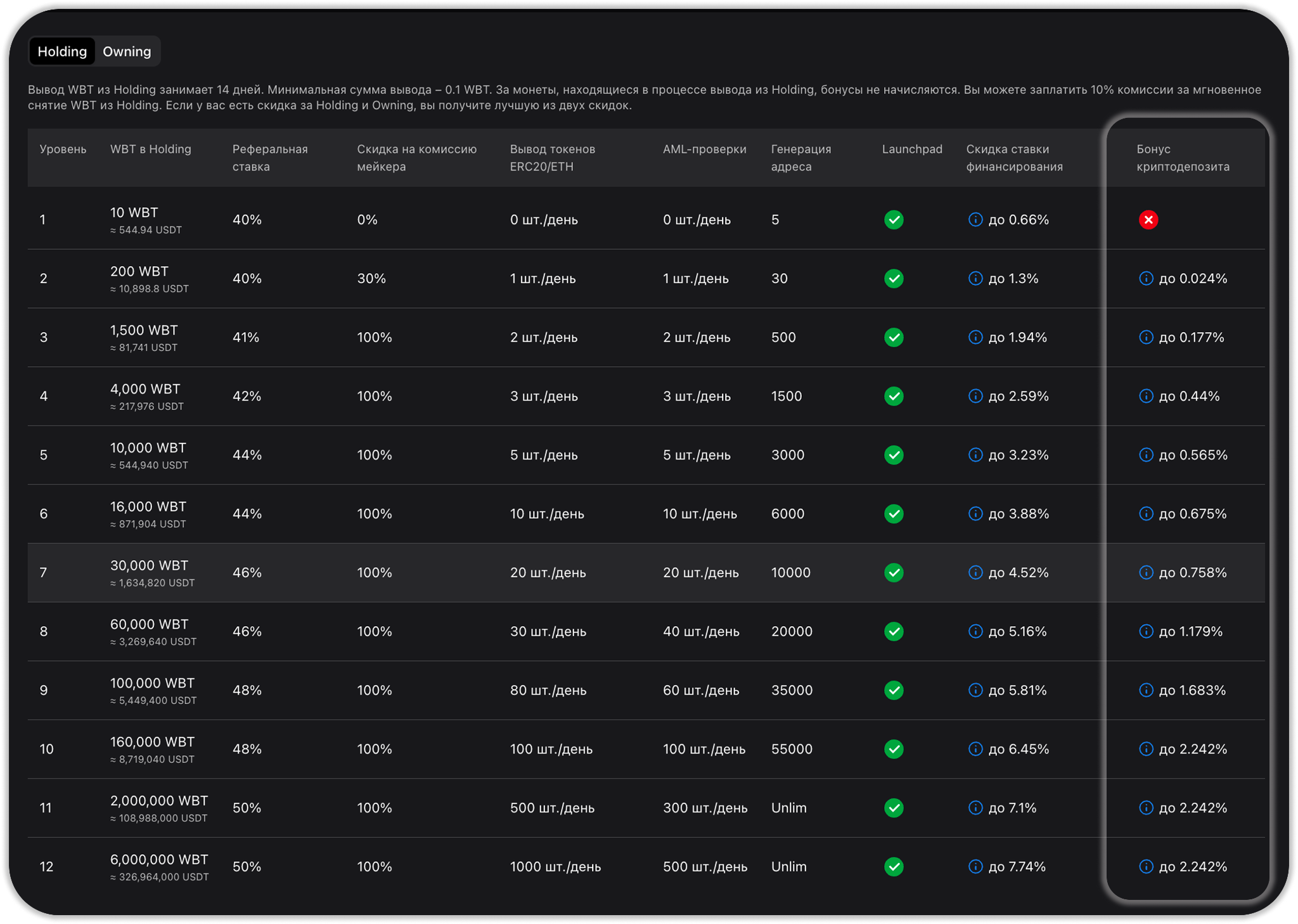Click Launchpad green checkmark for level 1

point(894,220)
